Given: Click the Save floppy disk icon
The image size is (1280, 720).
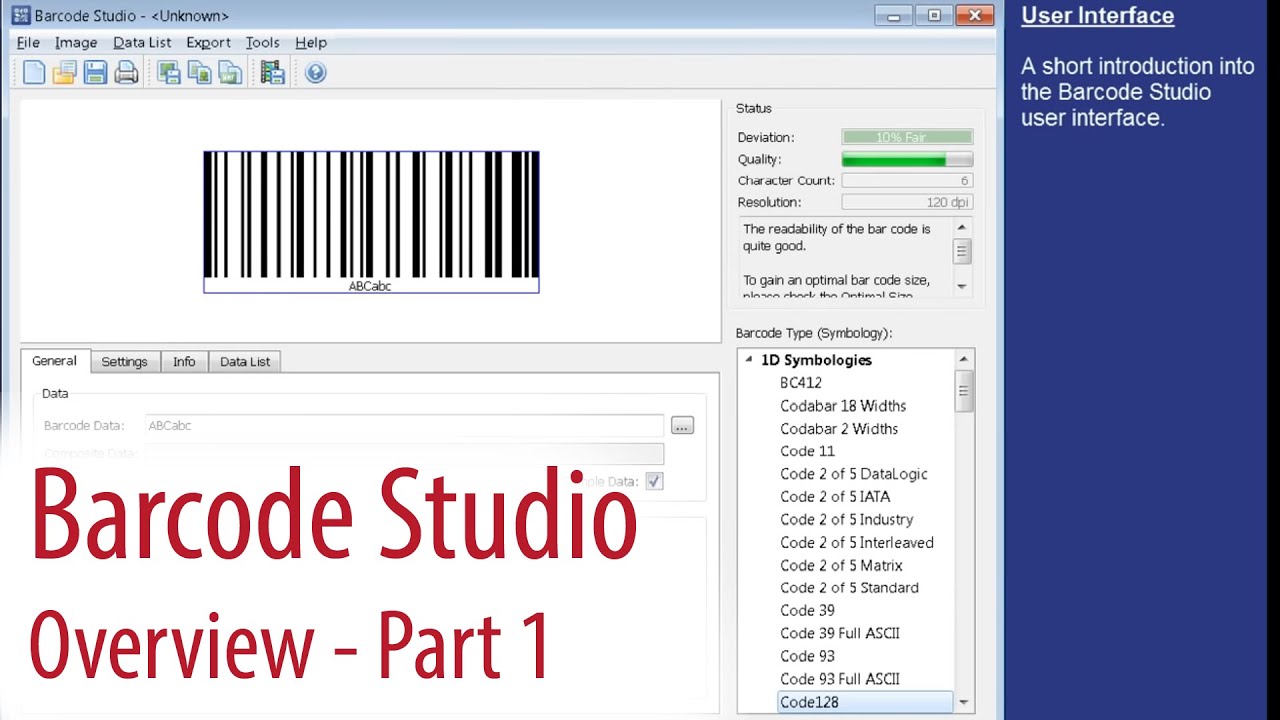Looking at the screenshot, I should tap(95, 72).
